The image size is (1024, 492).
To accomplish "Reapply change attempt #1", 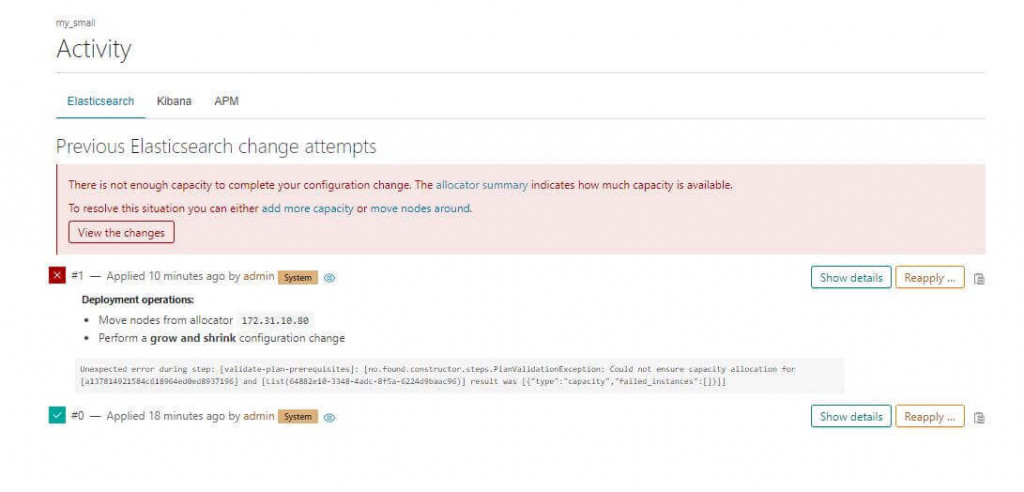I will click(929, 278).
